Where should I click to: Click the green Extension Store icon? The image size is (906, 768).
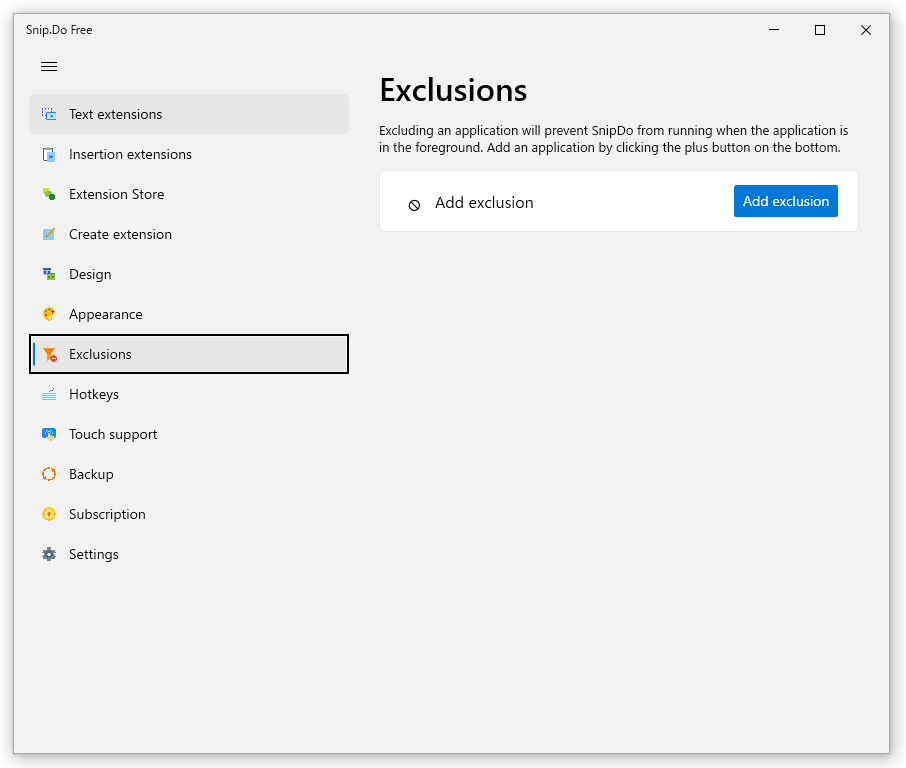click(x=49, y=194)
